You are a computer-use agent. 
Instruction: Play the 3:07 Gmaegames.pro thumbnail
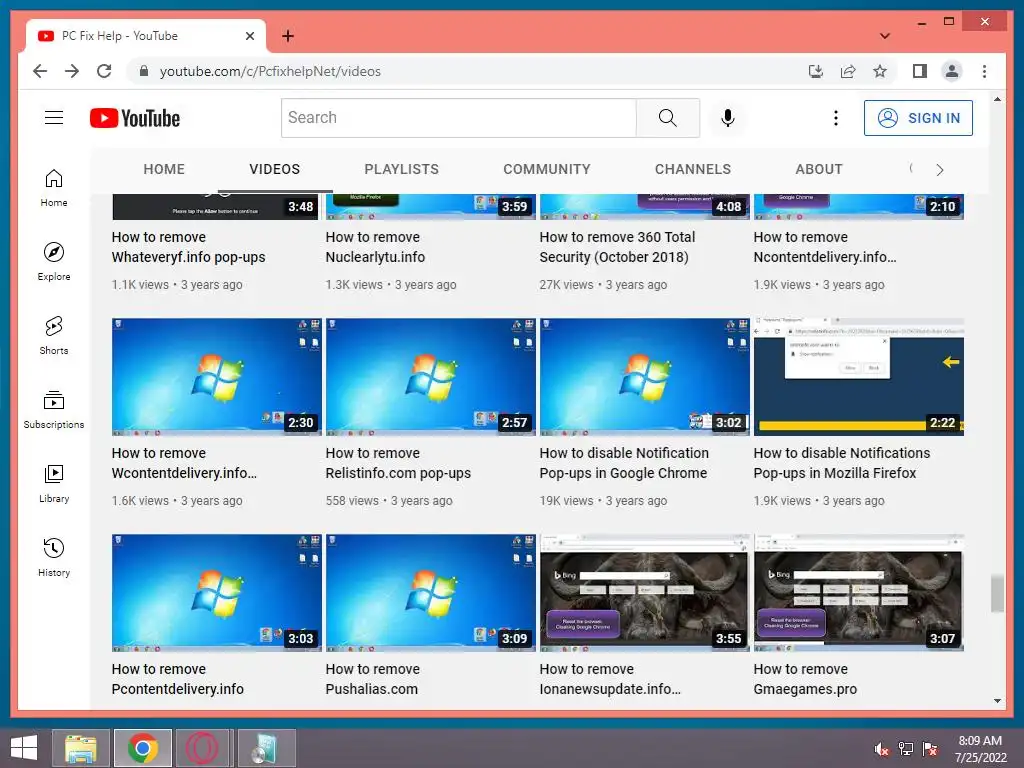(x=859, y=593)
